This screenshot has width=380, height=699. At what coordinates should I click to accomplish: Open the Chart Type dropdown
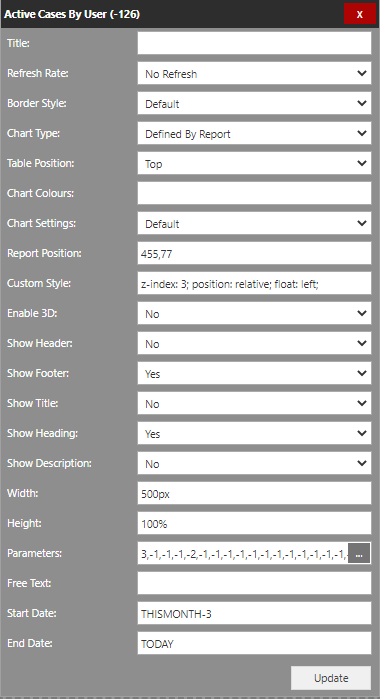pos(254,133)
